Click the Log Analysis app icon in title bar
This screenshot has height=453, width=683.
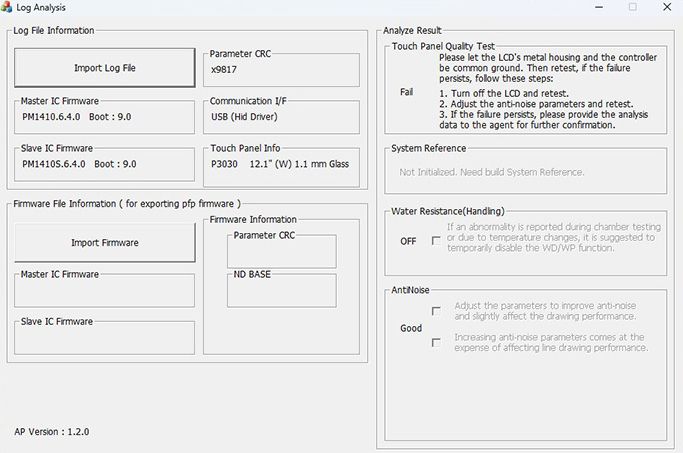[x=8, y=7]
